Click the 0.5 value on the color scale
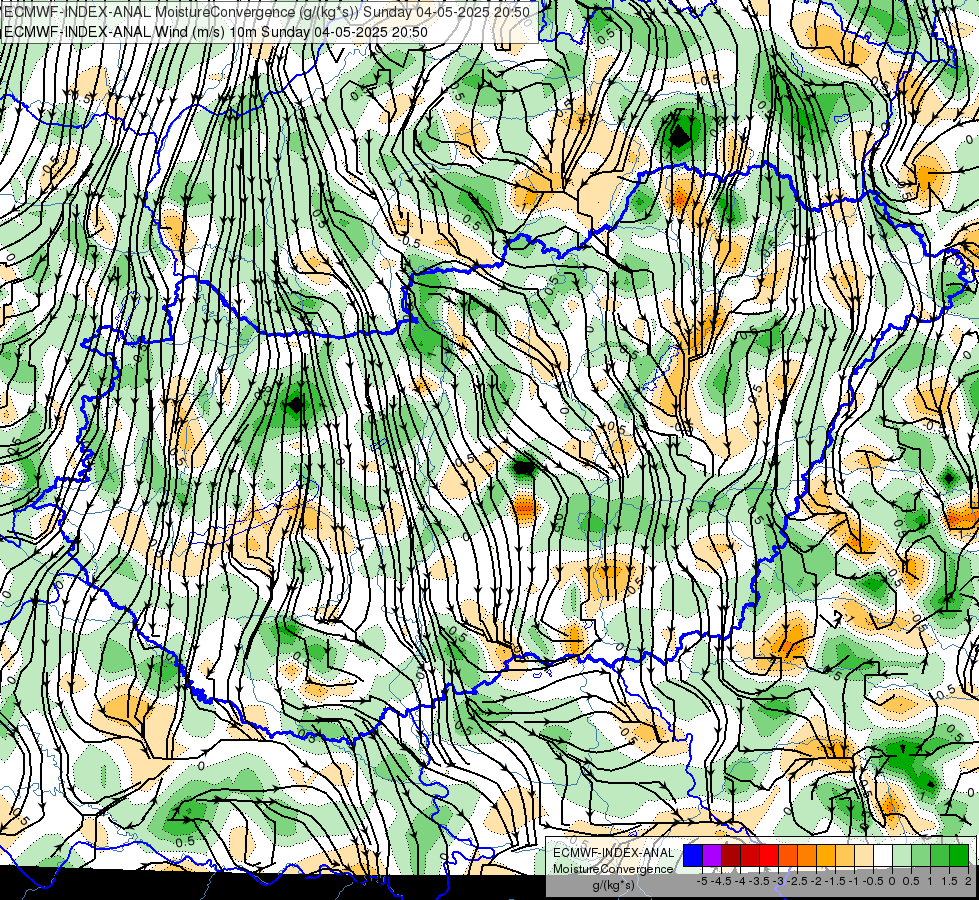Image resolution: width=979 pixels, height=900 pixels. [911, 881]
